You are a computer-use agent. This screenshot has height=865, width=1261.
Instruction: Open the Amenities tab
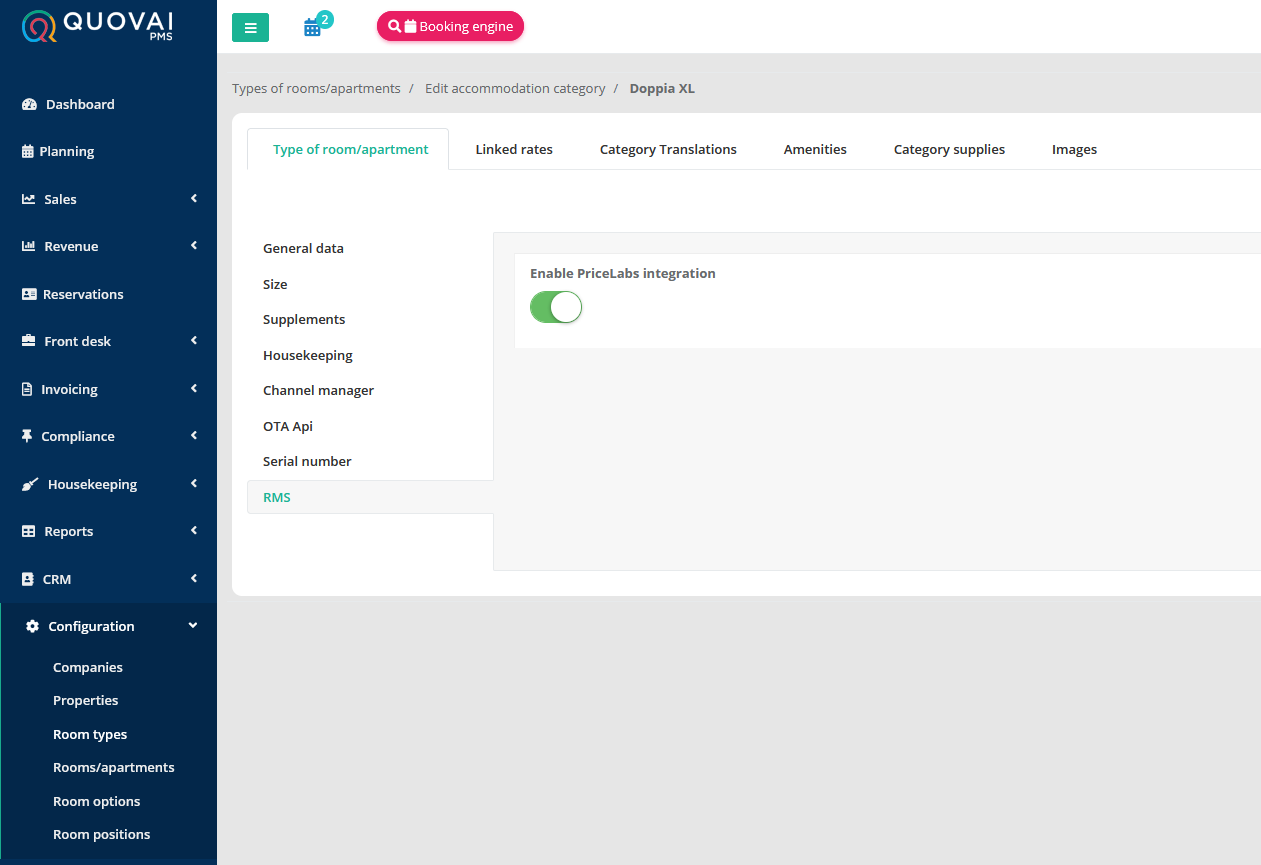pos(815,150)
